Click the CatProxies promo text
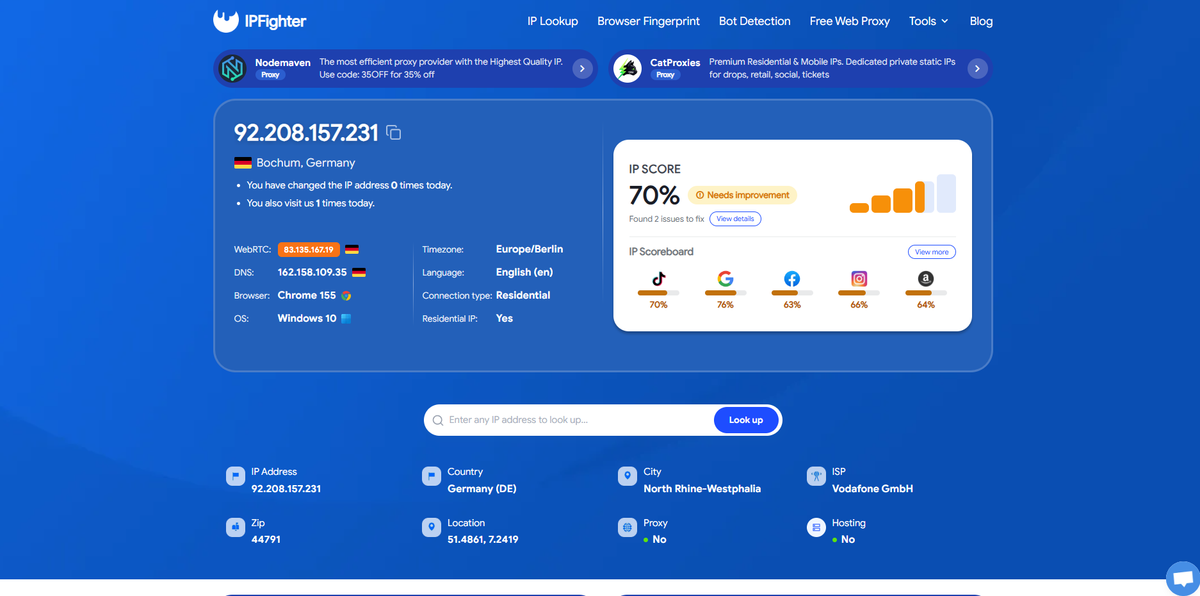This screenshot has height=596, width=1200. tap(832, 68)
